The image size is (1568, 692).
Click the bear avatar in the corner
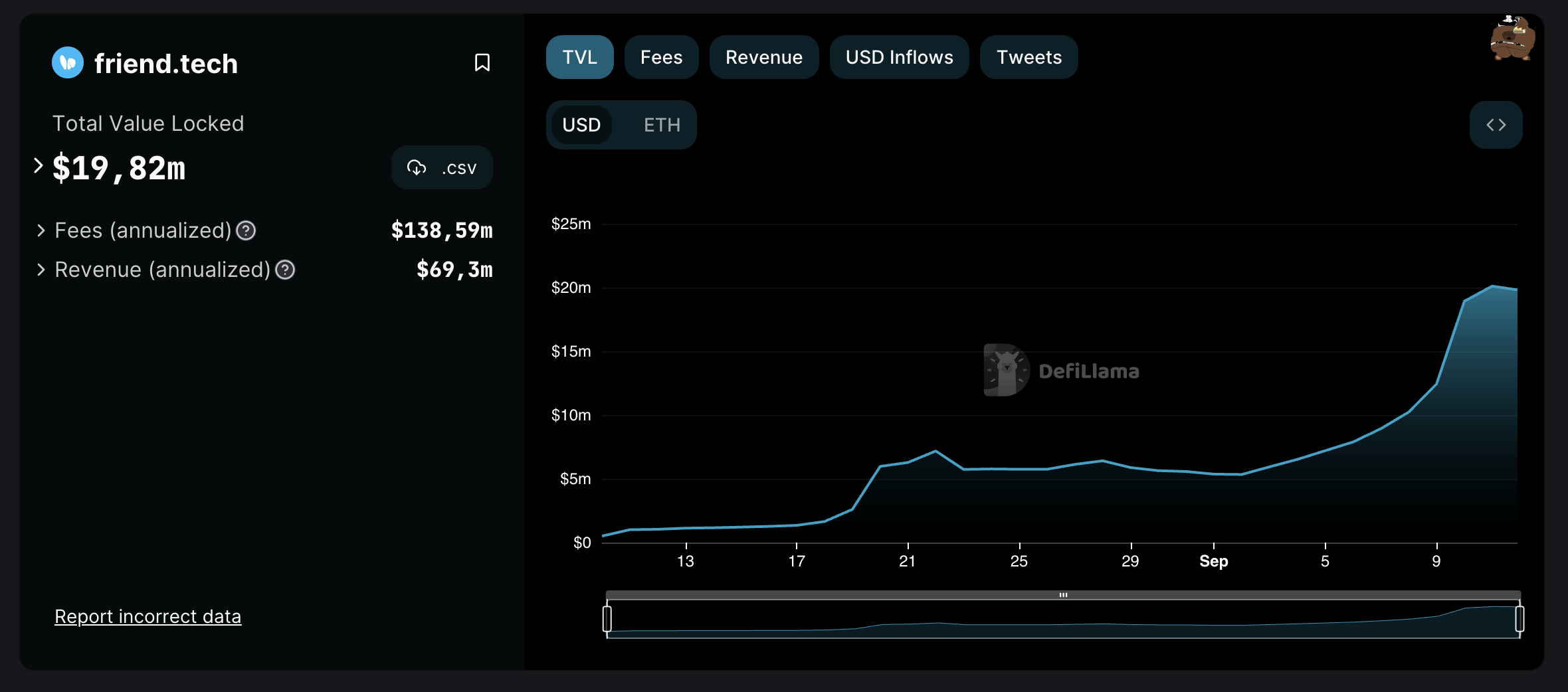[x=1512, y=38]
